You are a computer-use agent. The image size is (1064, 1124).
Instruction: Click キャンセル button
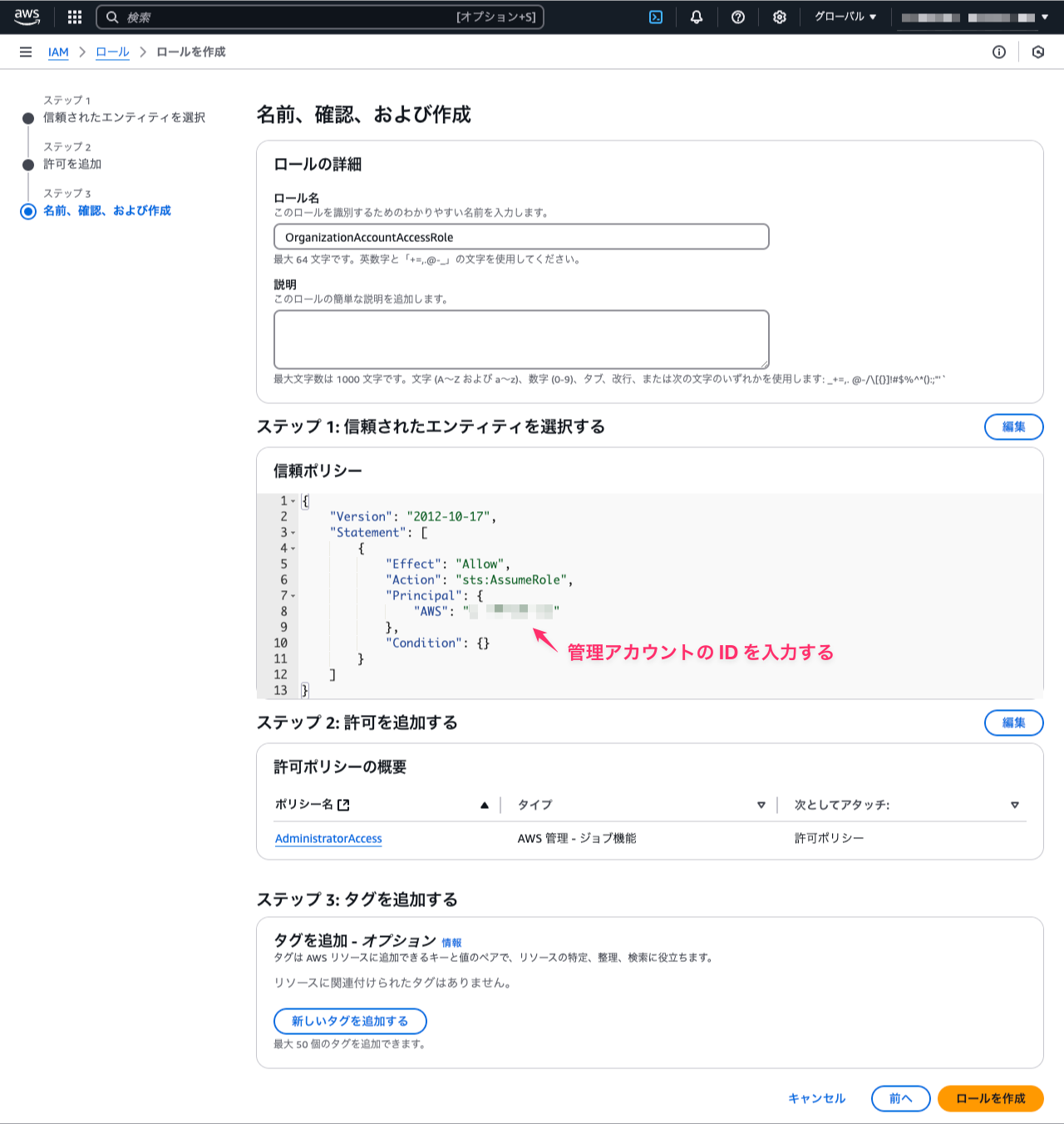coord(816,1098)
